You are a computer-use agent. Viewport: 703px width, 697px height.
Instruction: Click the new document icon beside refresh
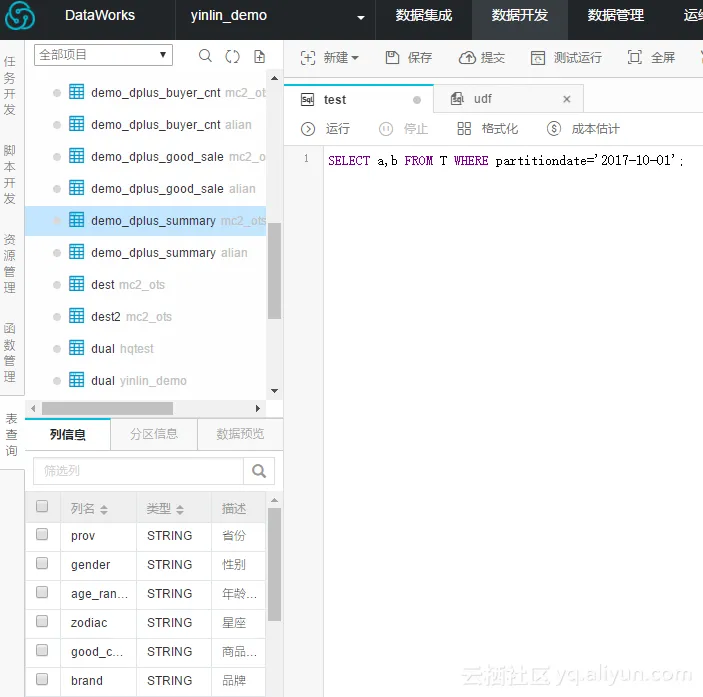[260, 56]
